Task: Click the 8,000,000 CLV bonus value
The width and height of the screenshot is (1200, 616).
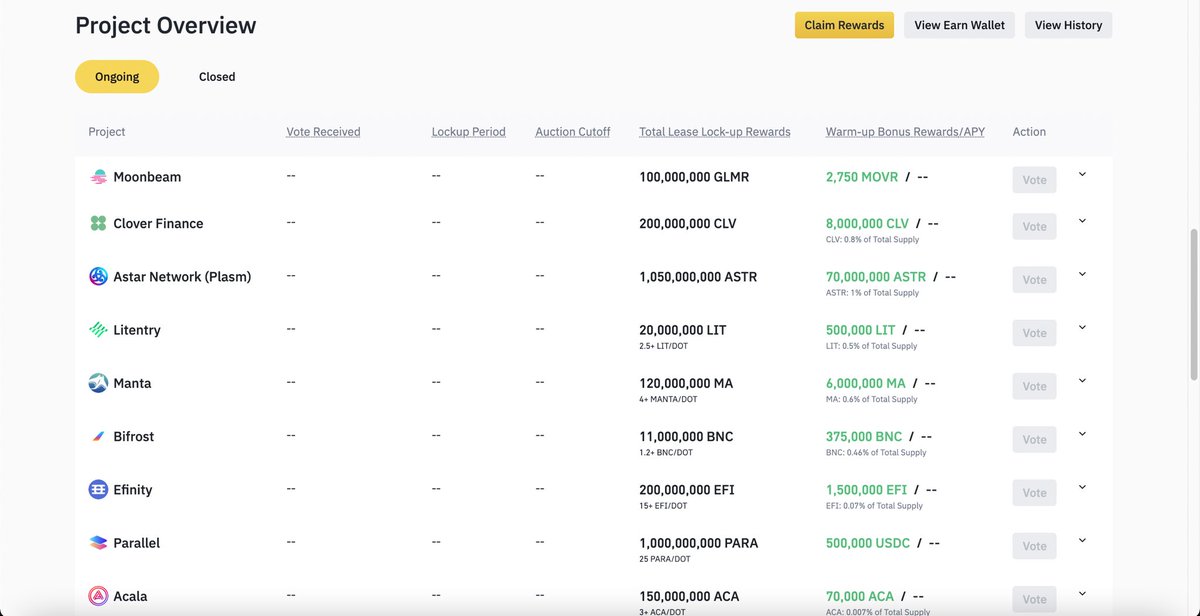Action: point(868,224)
